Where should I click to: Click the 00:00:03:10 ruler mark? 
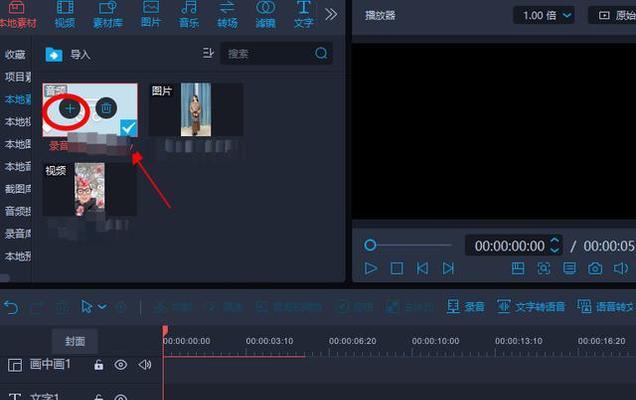click(x=269, y=341)
